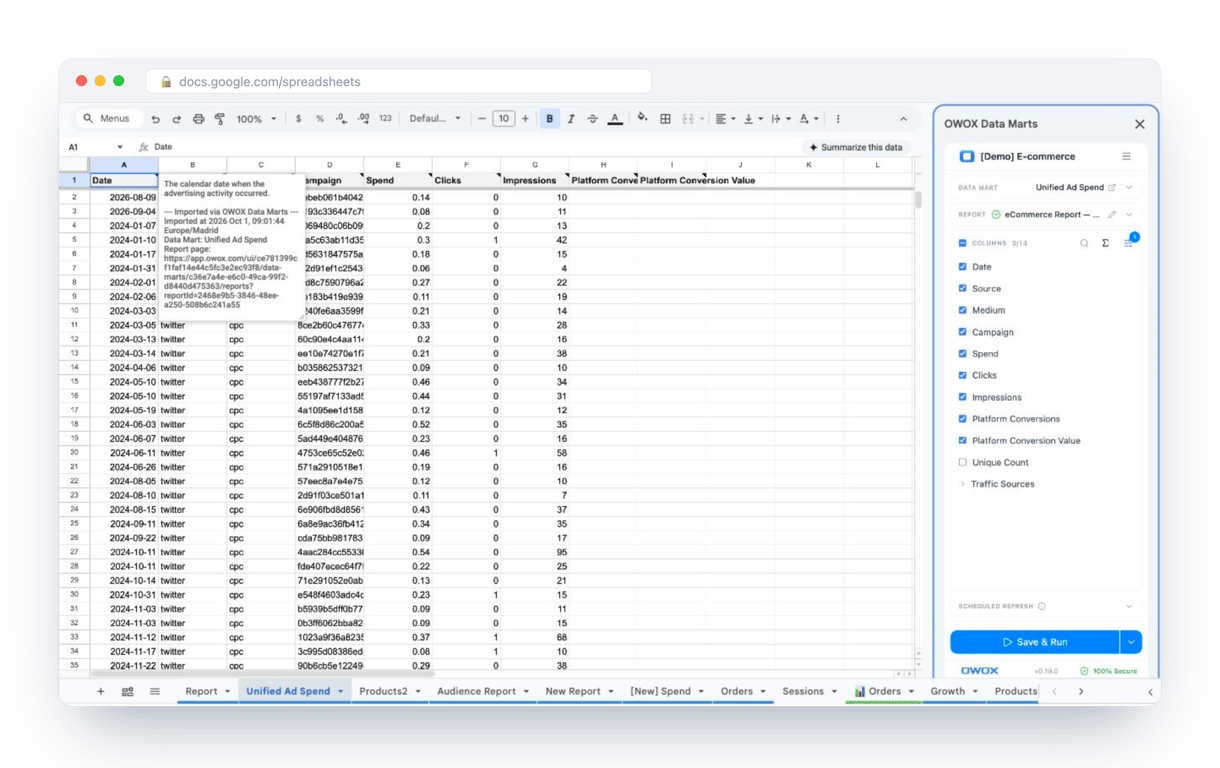1220x768 pixels.
Task: Open the fill color picker
Action: click(643, 119)
